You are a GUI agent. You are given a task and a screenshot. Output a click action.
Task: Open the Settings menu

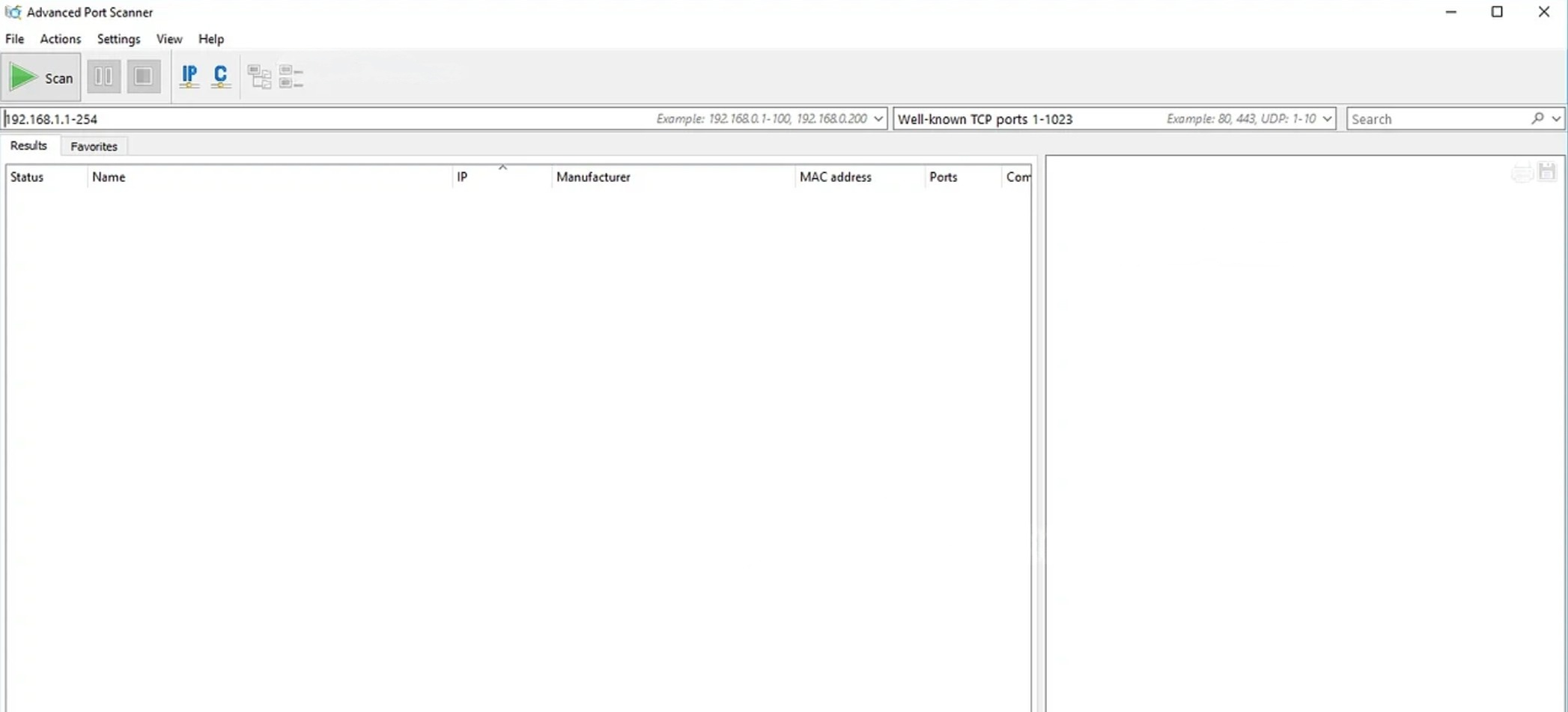(x=118, y=39)
